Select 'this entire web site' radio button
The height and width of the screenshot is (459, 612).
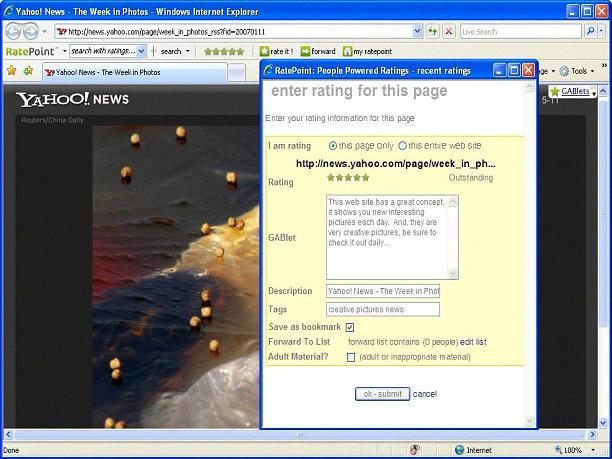(x=402, y=146)
